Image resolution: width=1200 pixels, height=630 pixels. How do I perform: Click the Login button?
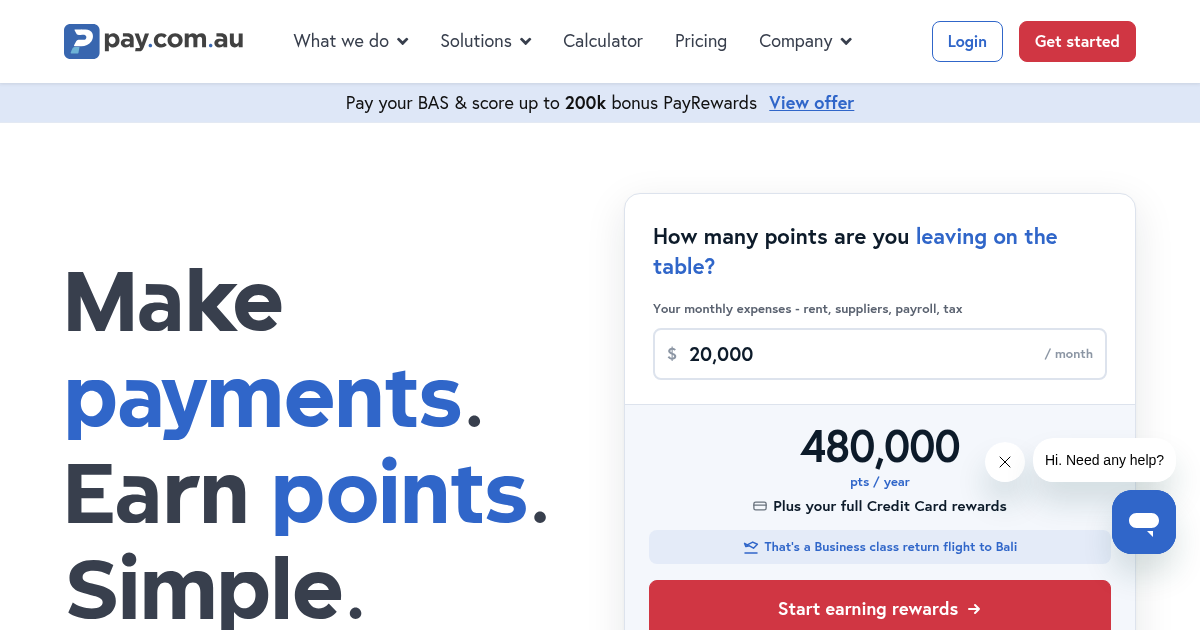click(x=966, y=41)
